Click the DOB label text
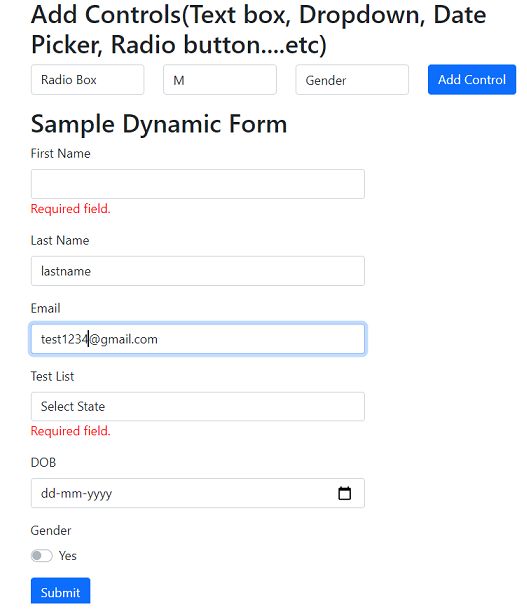This screenshot has height=614, width=527. click(43, 462)
